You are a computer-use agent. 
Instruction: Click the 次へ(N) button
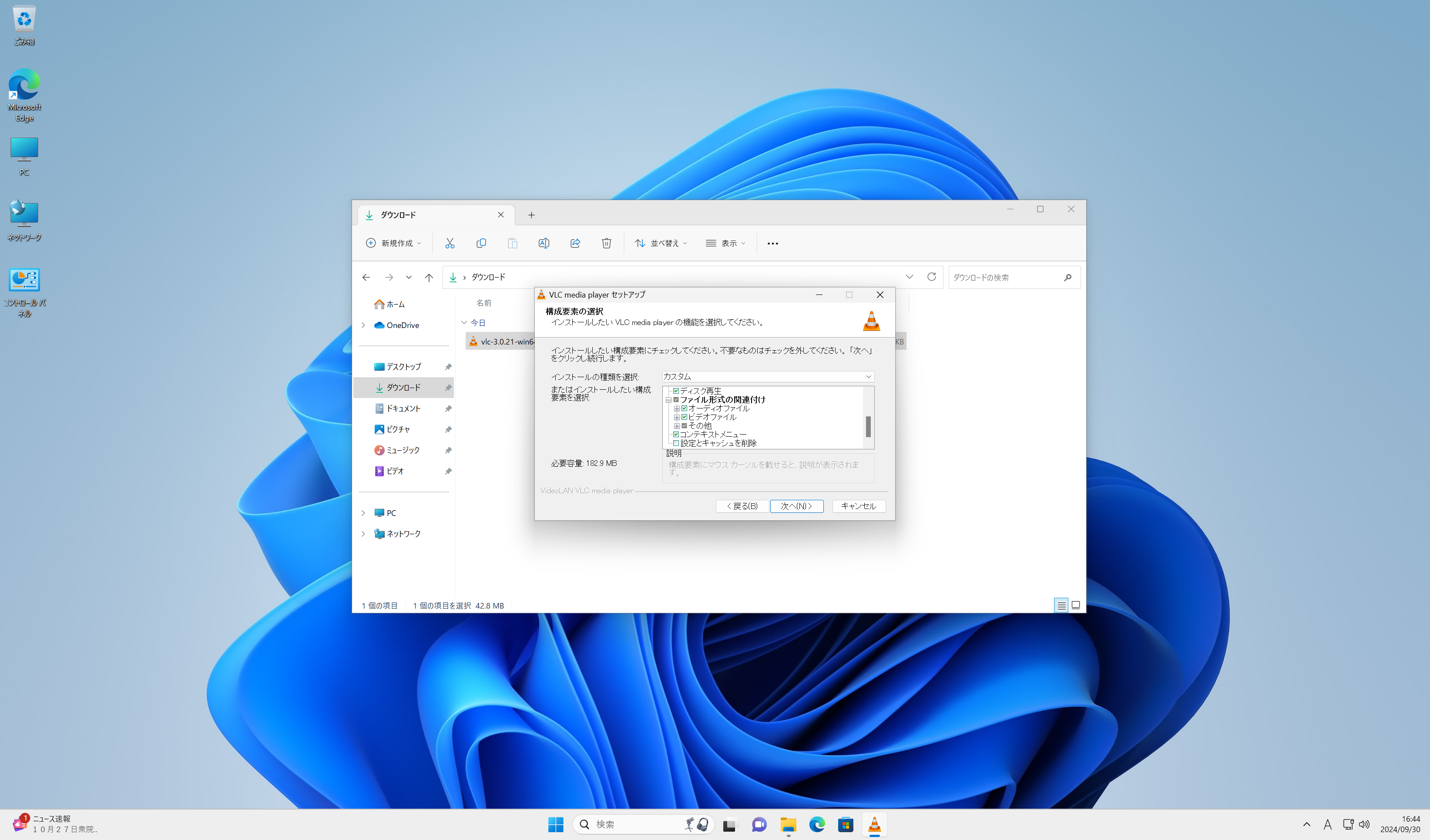tap(796, 506)
